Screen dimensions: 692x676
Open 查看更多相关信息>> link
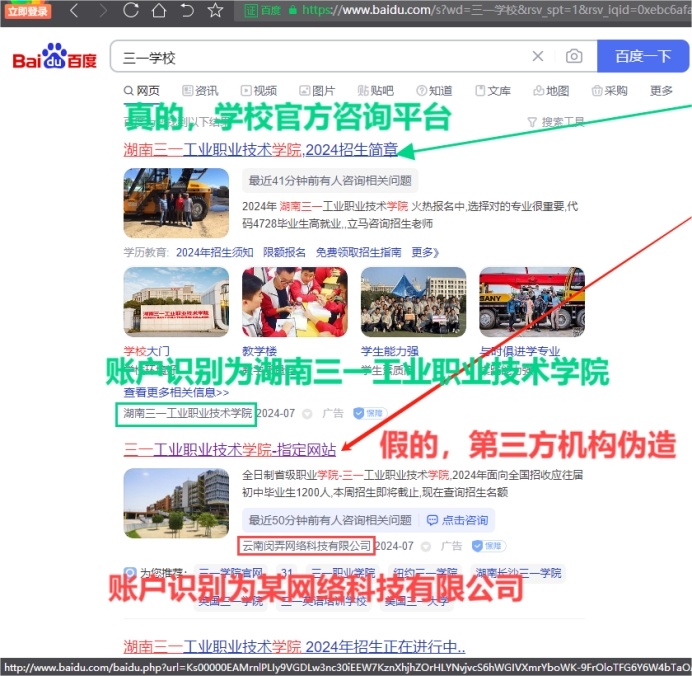click(176, 392)
